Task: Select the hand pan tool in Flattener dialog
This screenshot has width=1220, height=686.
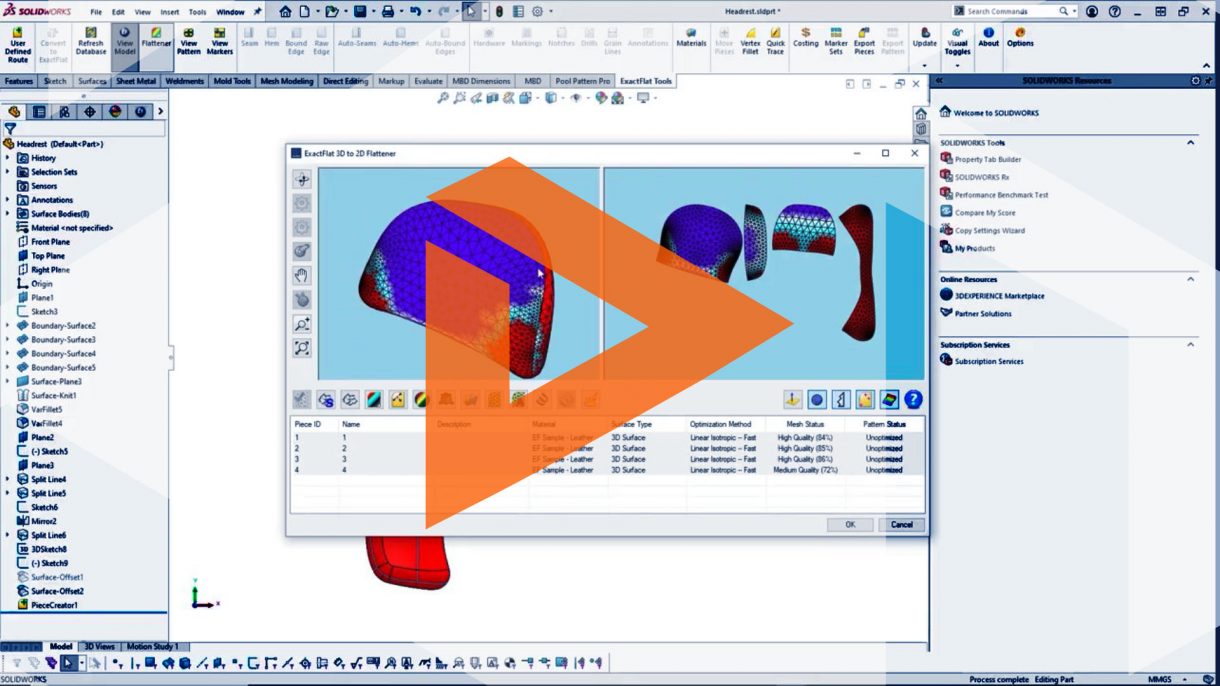Action: 302,275
